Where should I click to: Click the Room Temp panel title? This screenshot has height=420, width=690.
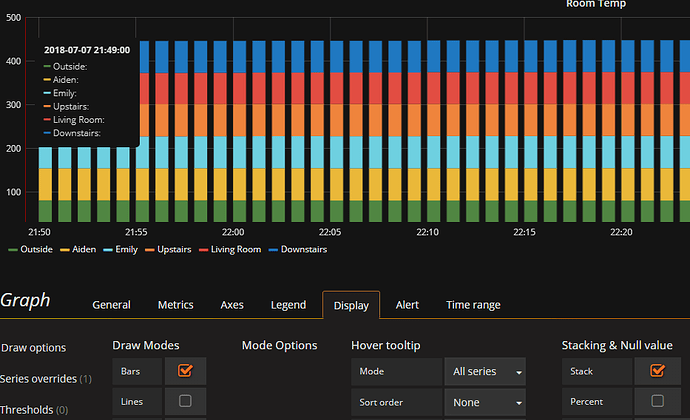pos(596,4)
